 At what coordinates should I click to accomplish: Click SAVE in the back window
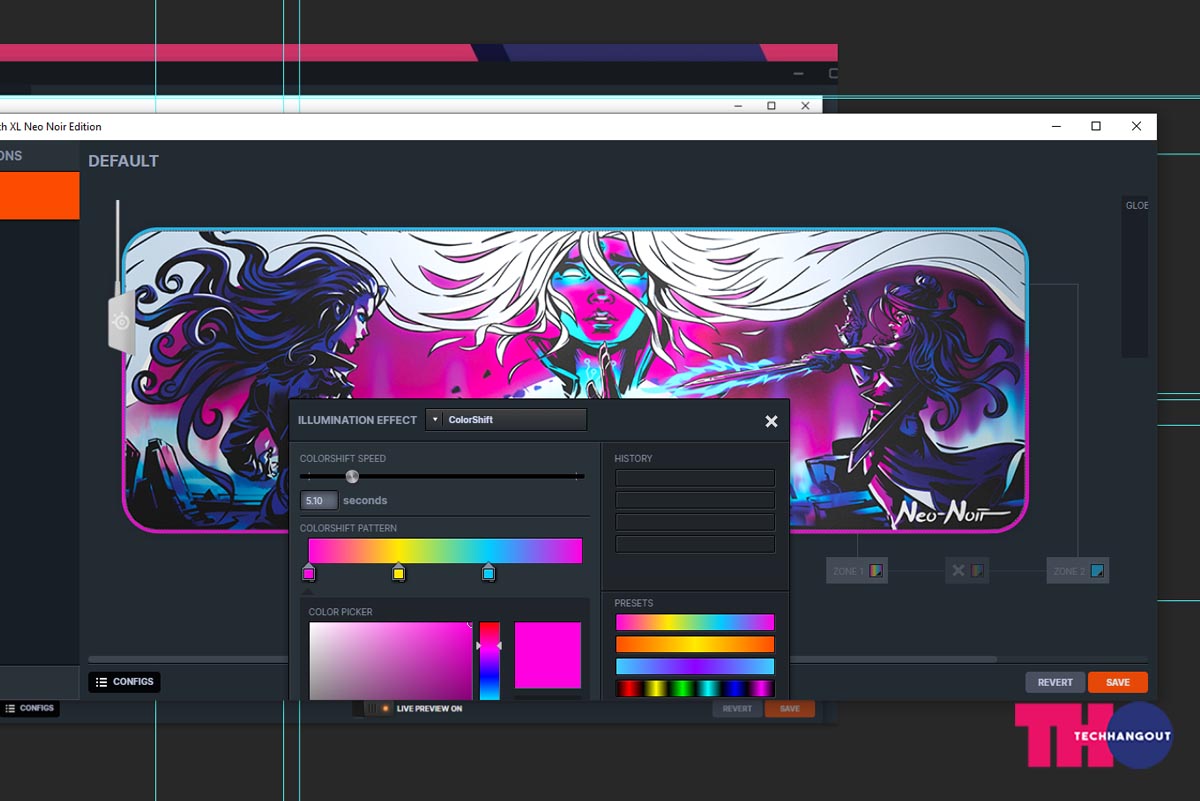790,709
